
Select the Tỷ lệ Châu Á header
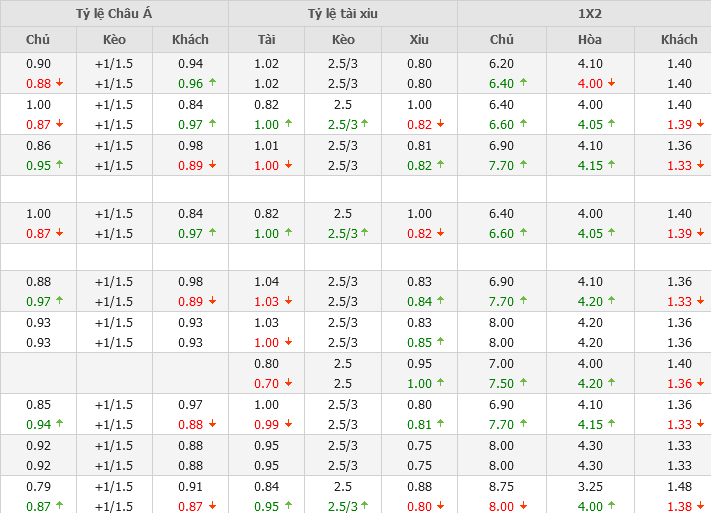114,14
